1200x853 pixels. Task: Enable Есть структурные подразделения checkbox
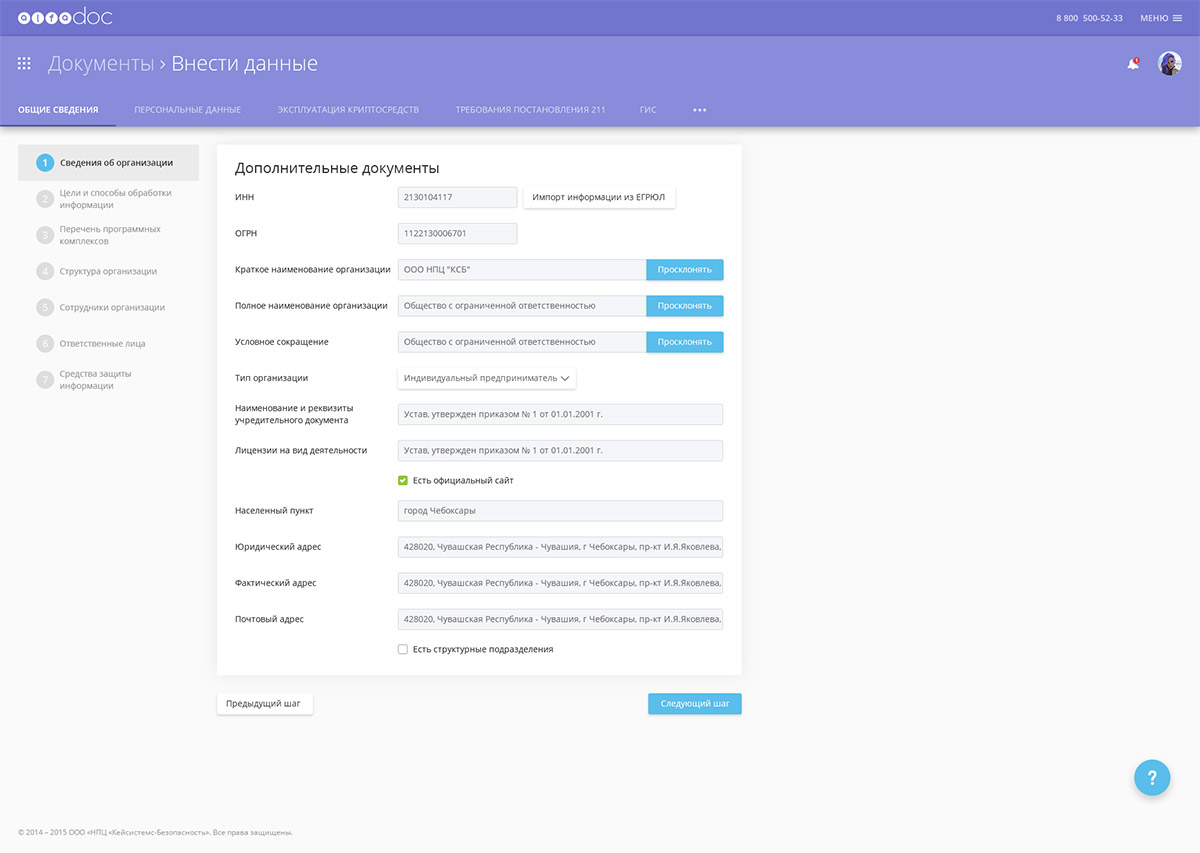point(403,649)
